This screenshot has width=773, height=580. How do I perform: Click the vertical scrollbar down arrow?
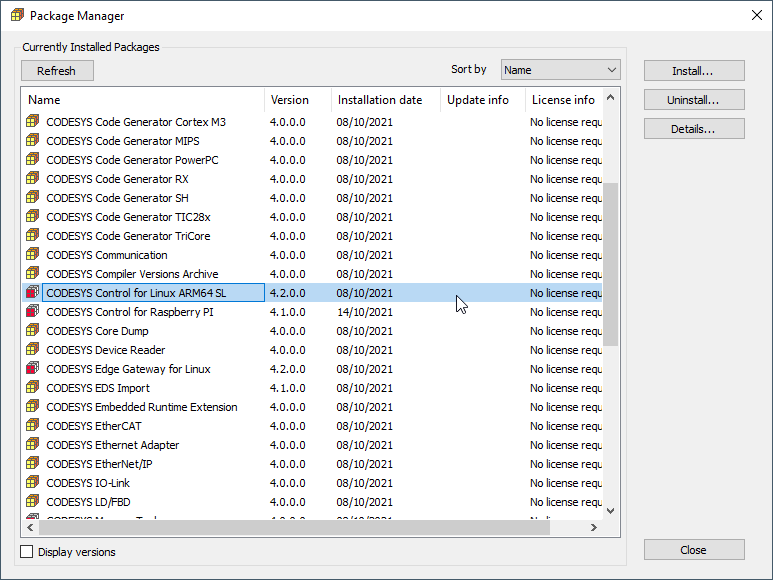point(611,510)
